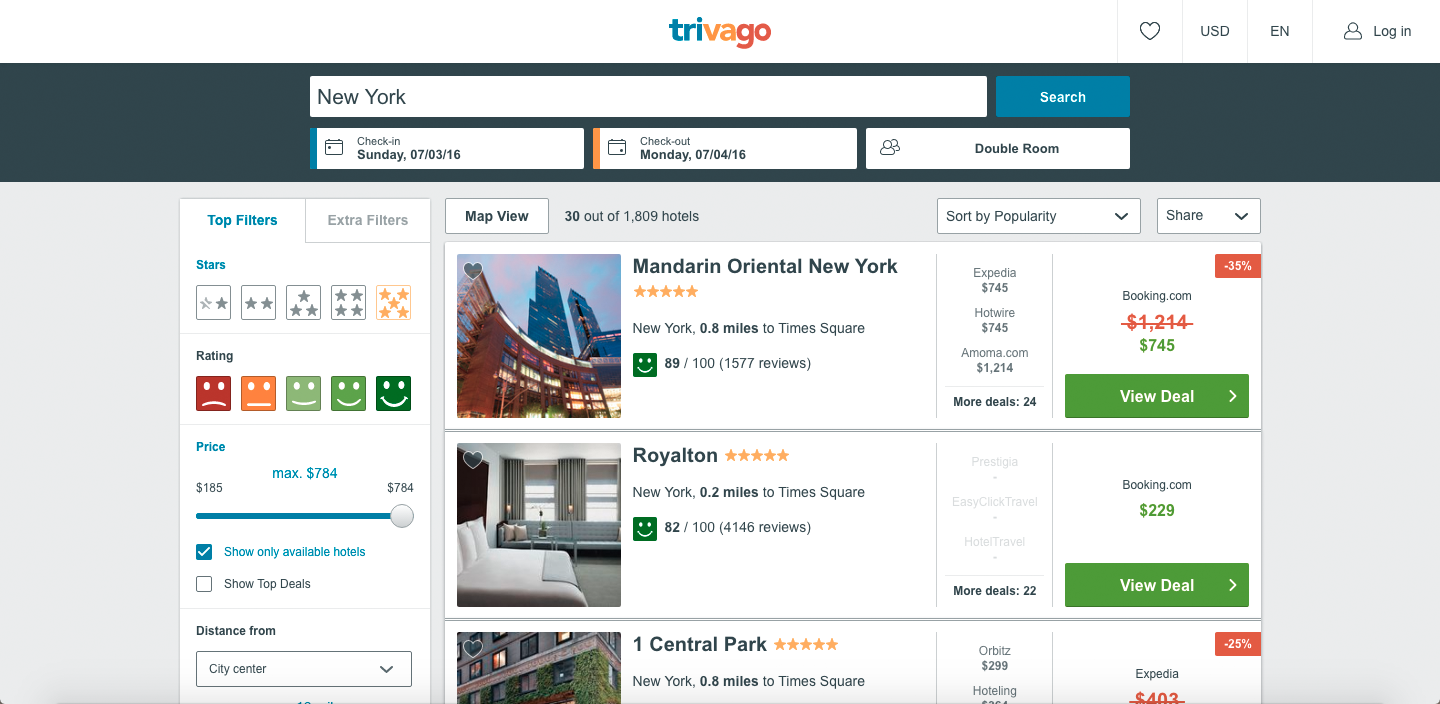1440x704 pixels.
Task: Click the price slider handle
Action: click(401, 516)
